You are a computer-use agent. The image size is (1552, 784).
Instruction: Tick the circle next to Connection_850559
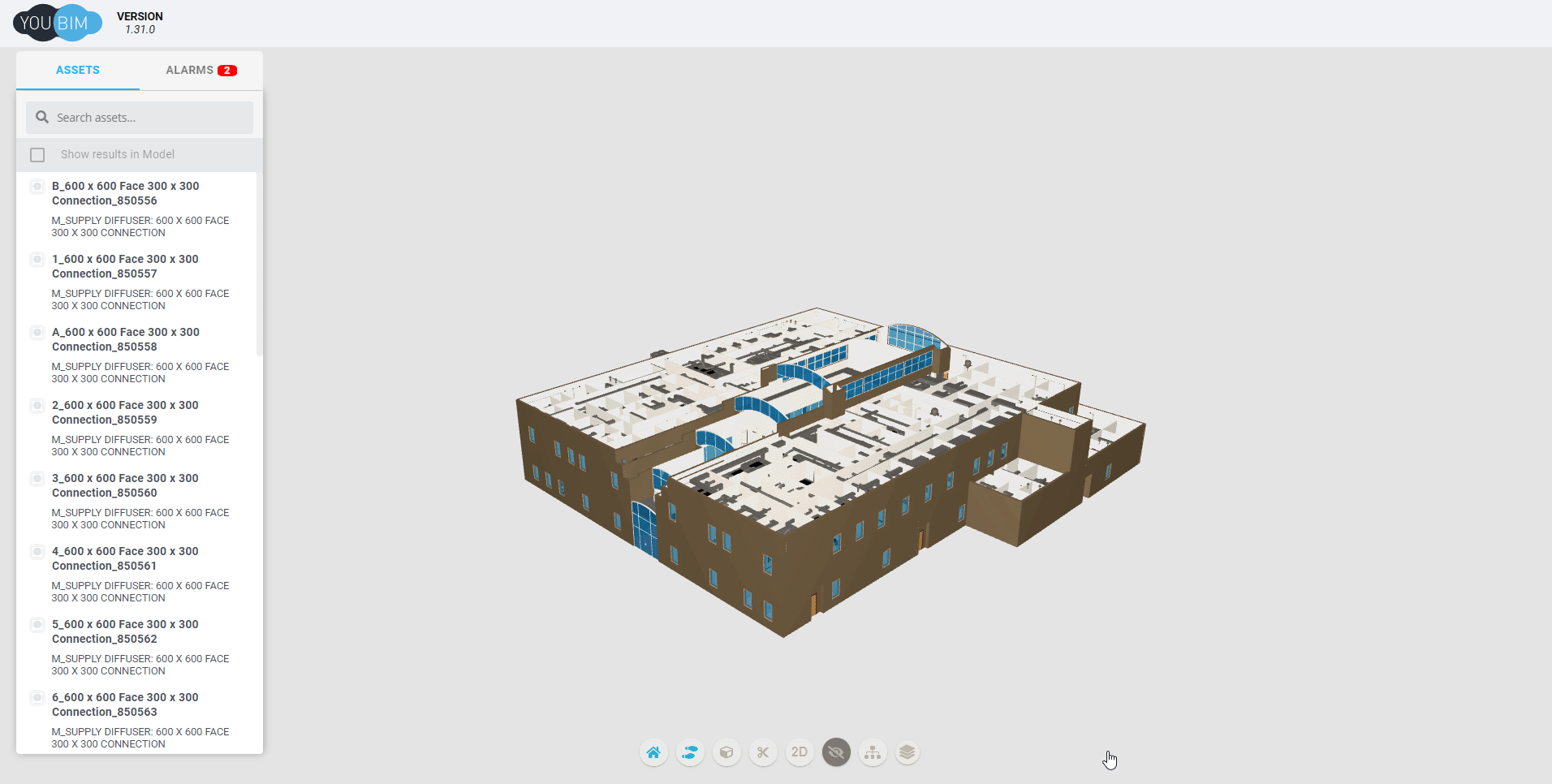click(38, 406)
